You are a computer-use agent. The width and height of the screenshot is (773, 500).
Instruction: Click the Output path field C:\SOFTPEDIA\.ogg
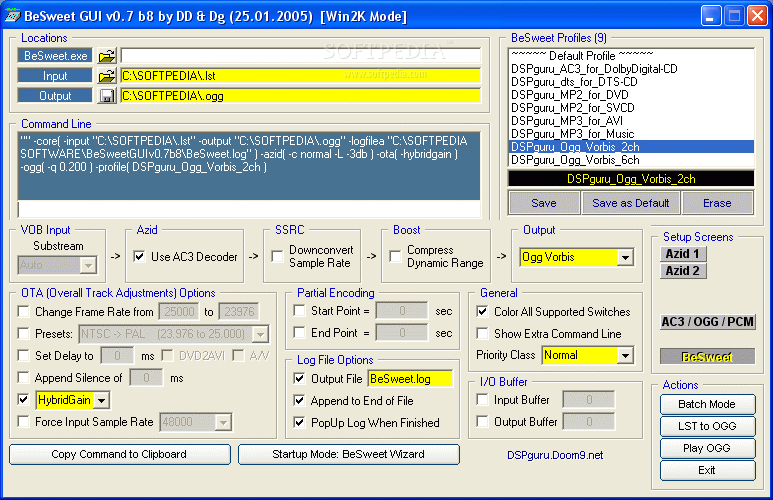click(300, 96)
